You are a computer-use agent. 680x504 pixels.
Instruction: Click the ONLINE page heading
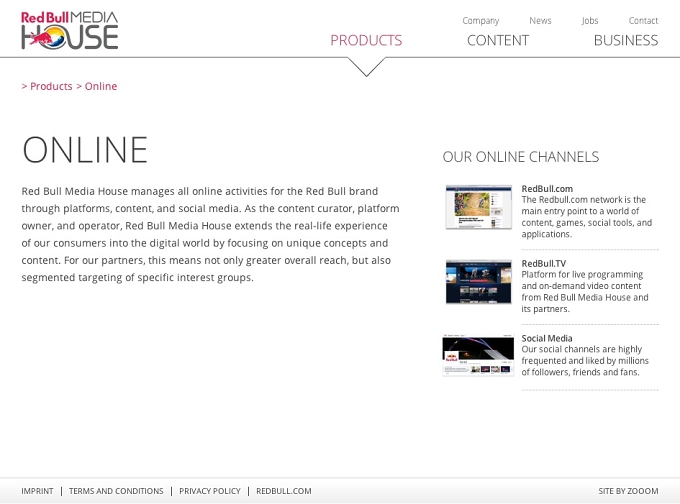[x=85, y=150]
